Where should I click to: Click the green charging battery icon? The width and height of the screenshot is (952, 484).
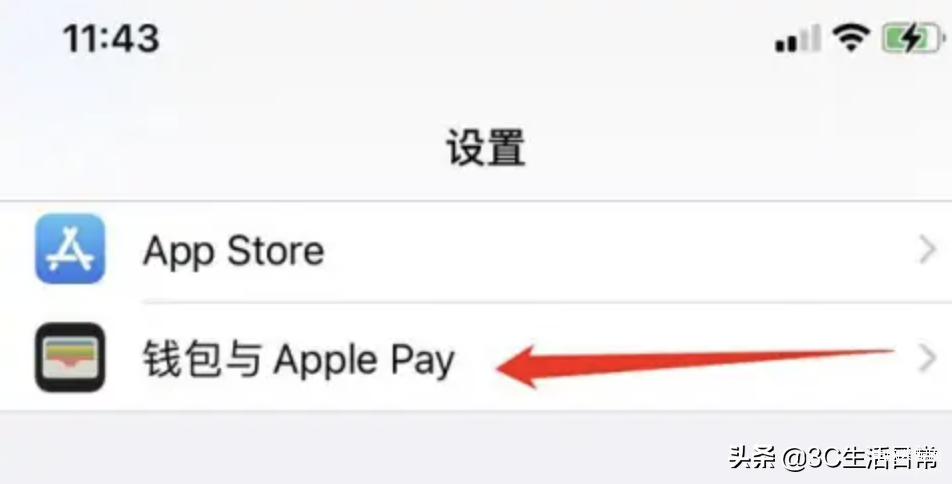(913, 39)
